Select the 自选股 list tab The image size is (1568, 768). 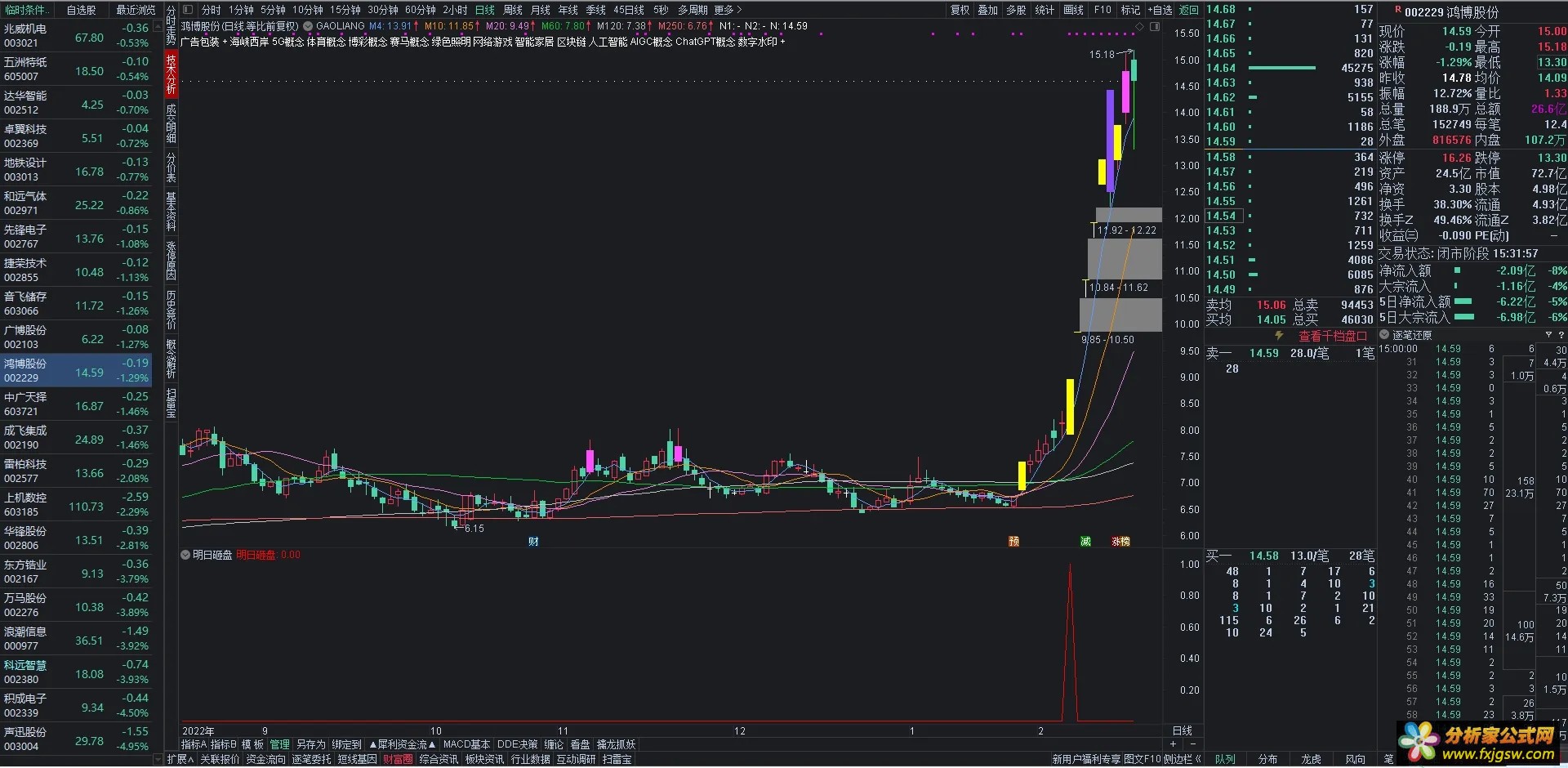82,10
